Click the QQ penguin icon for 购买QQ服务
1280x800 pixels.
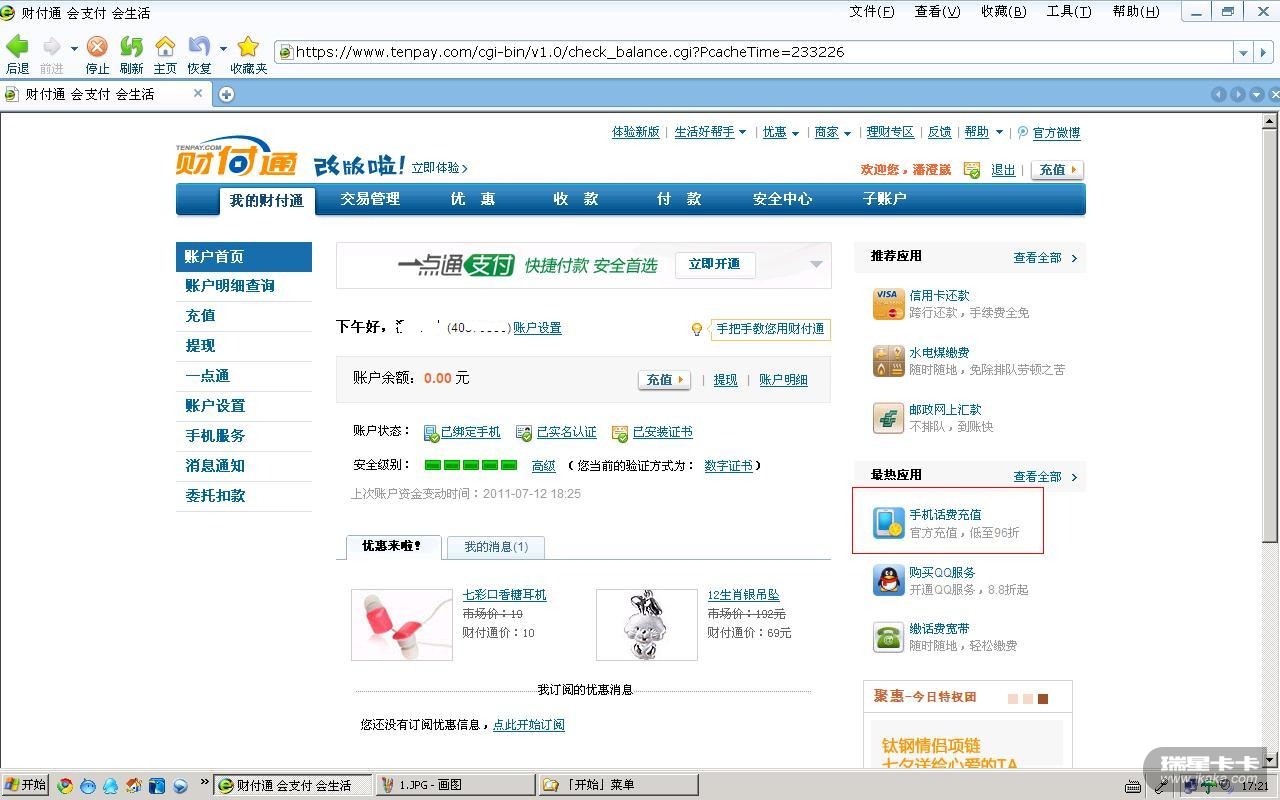(x=888, y=580)
